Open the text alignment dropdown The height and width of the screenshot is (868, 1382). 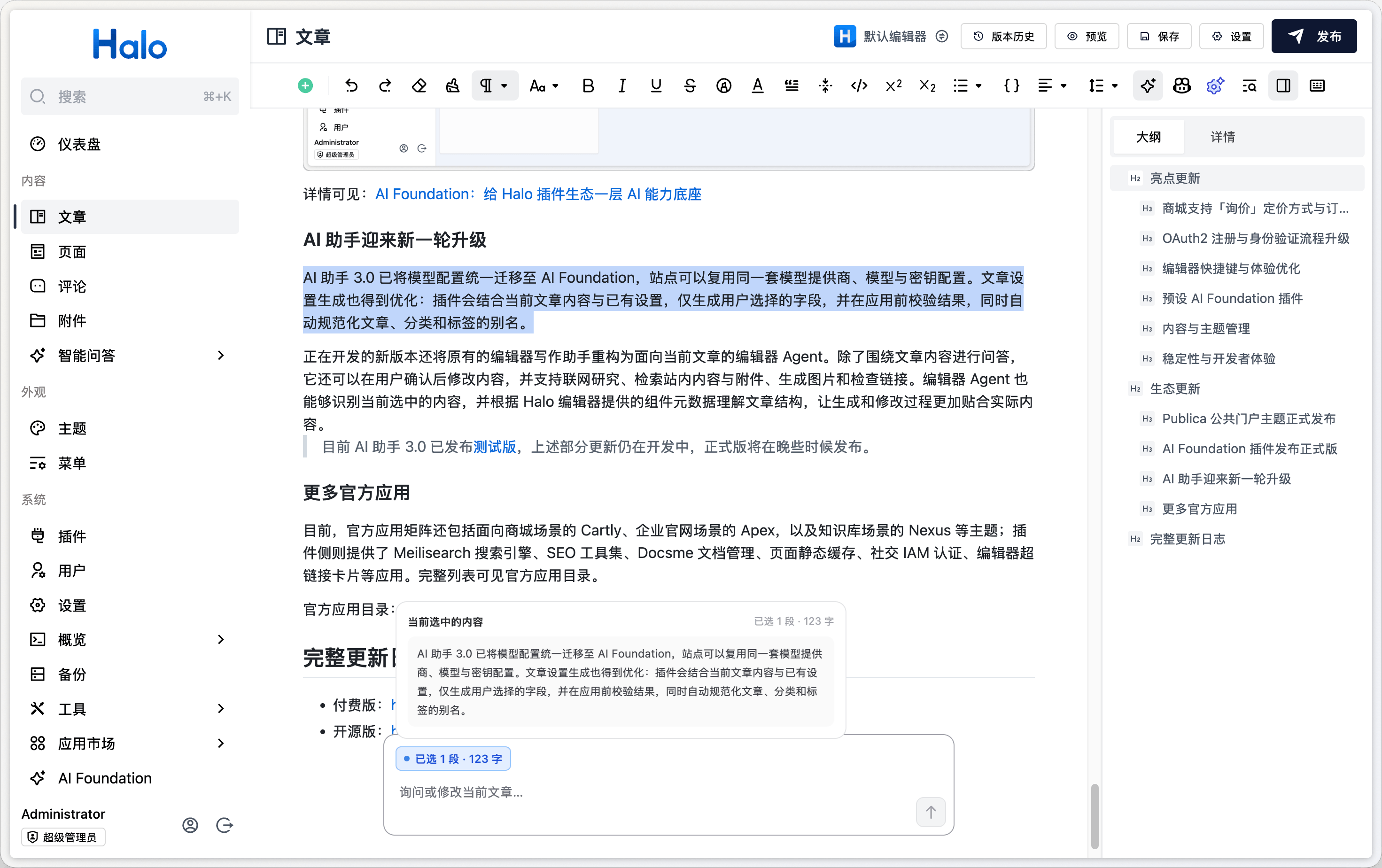click(1052, 86)
